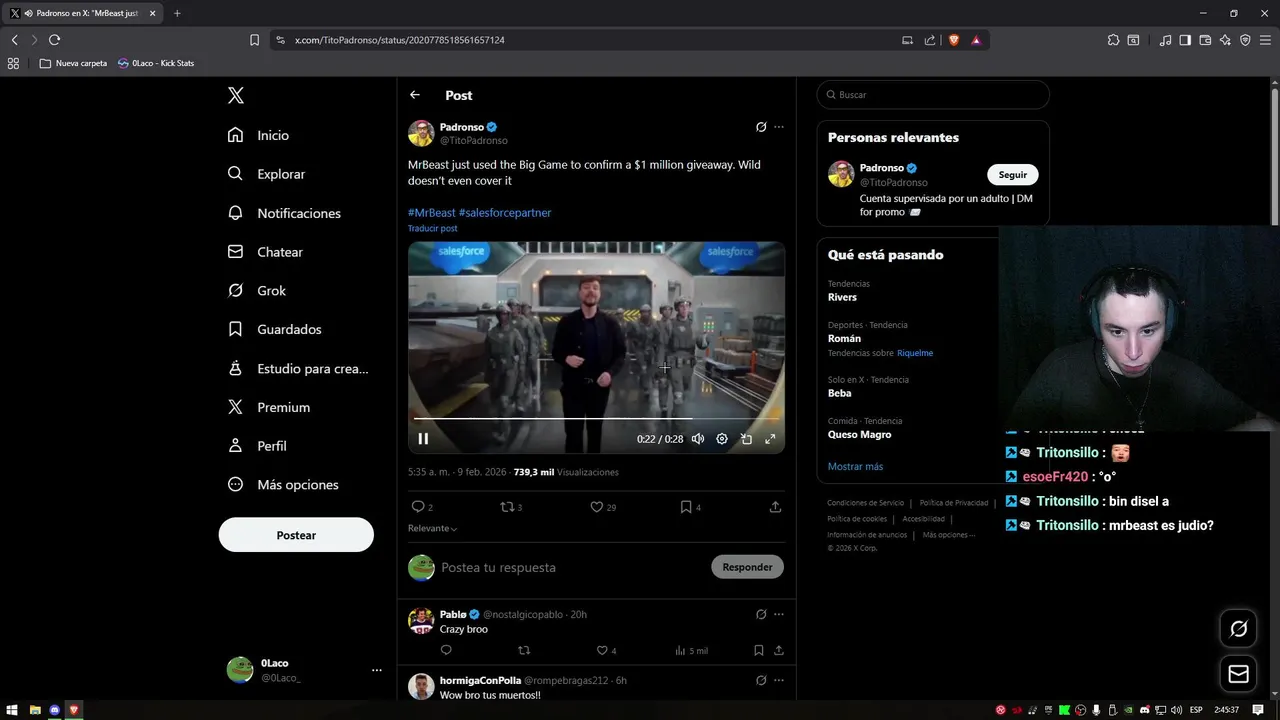The image size is (1280, 720).
Task: Open more options on Padronso's post
Action: point(779,127)
